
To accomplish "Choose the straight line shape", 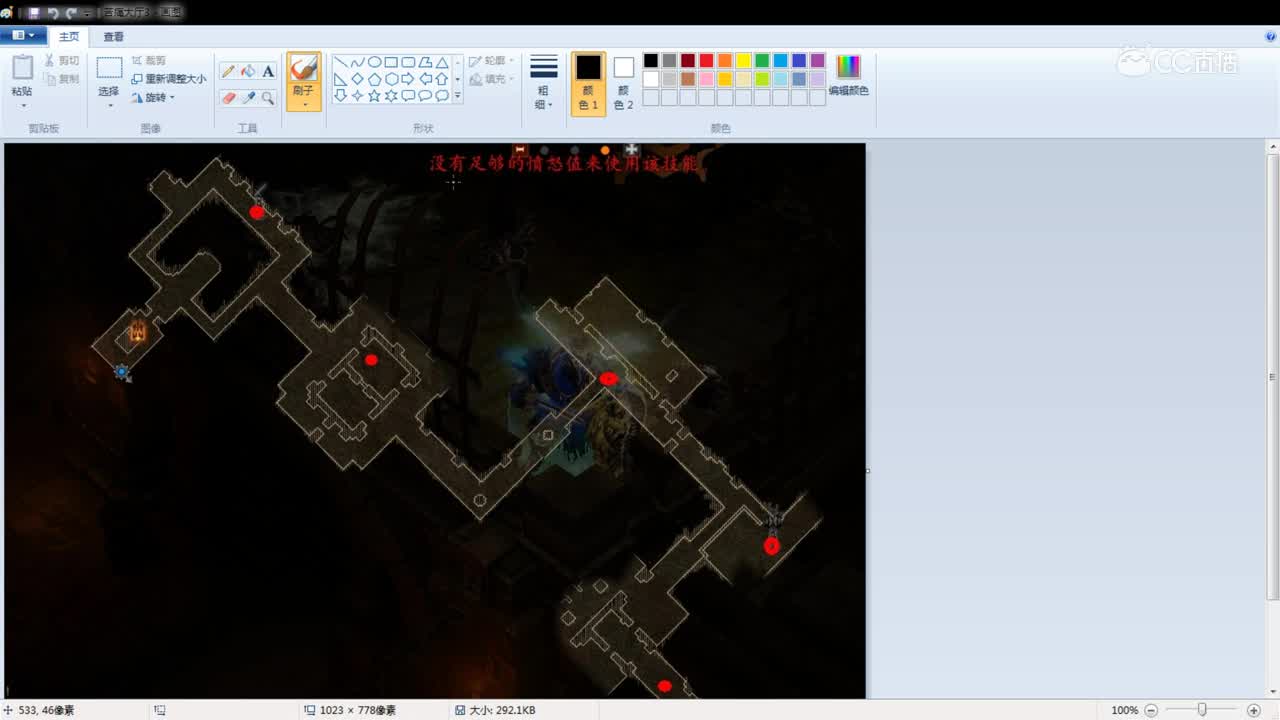I will click(341, 62).
